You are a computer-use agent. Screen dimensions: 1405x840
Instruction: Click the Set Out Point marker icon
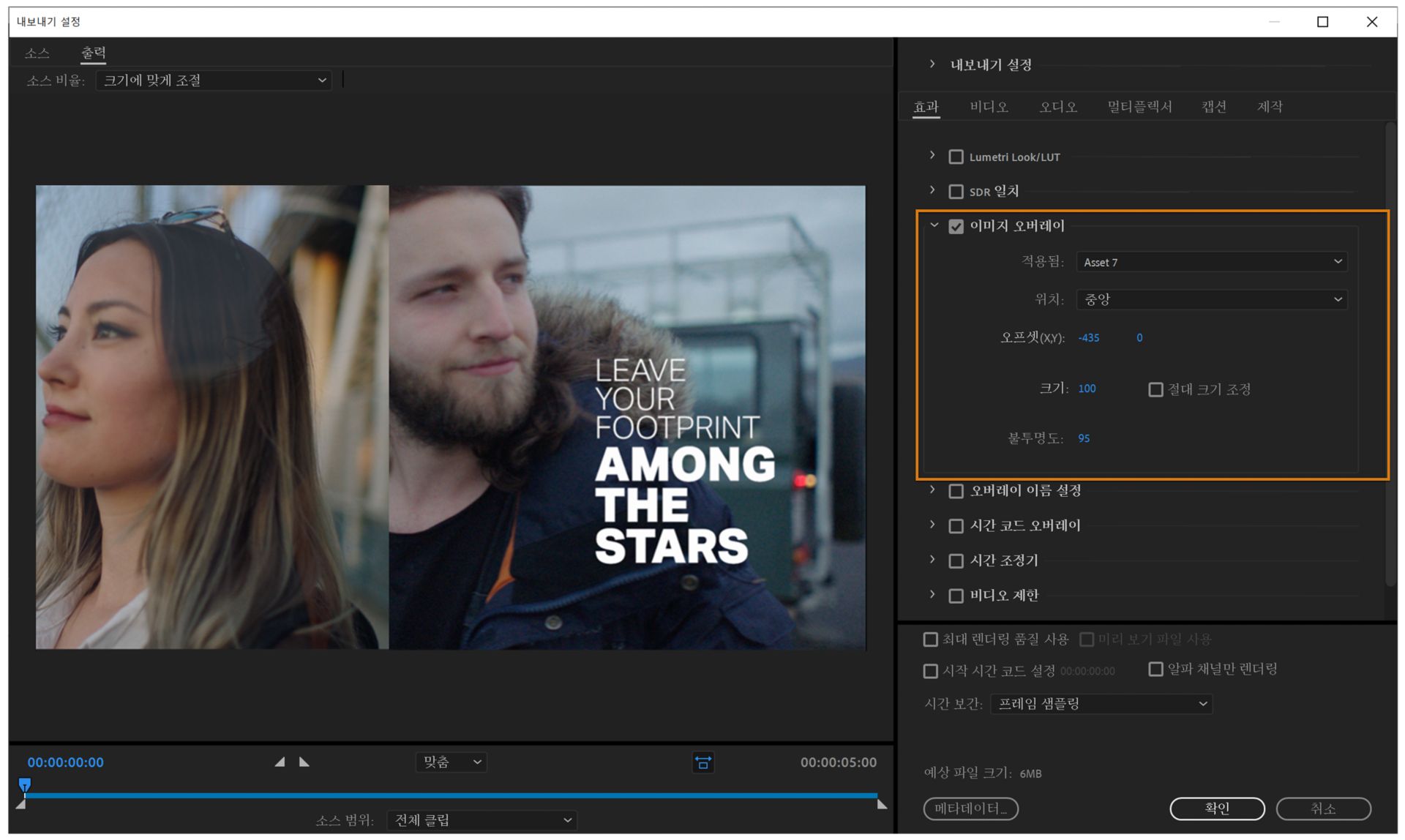pos(304,762)
